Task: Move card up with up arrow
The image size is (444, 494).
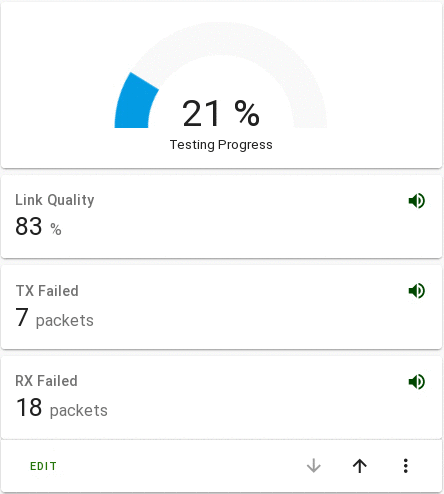Action: pos(360,466)
